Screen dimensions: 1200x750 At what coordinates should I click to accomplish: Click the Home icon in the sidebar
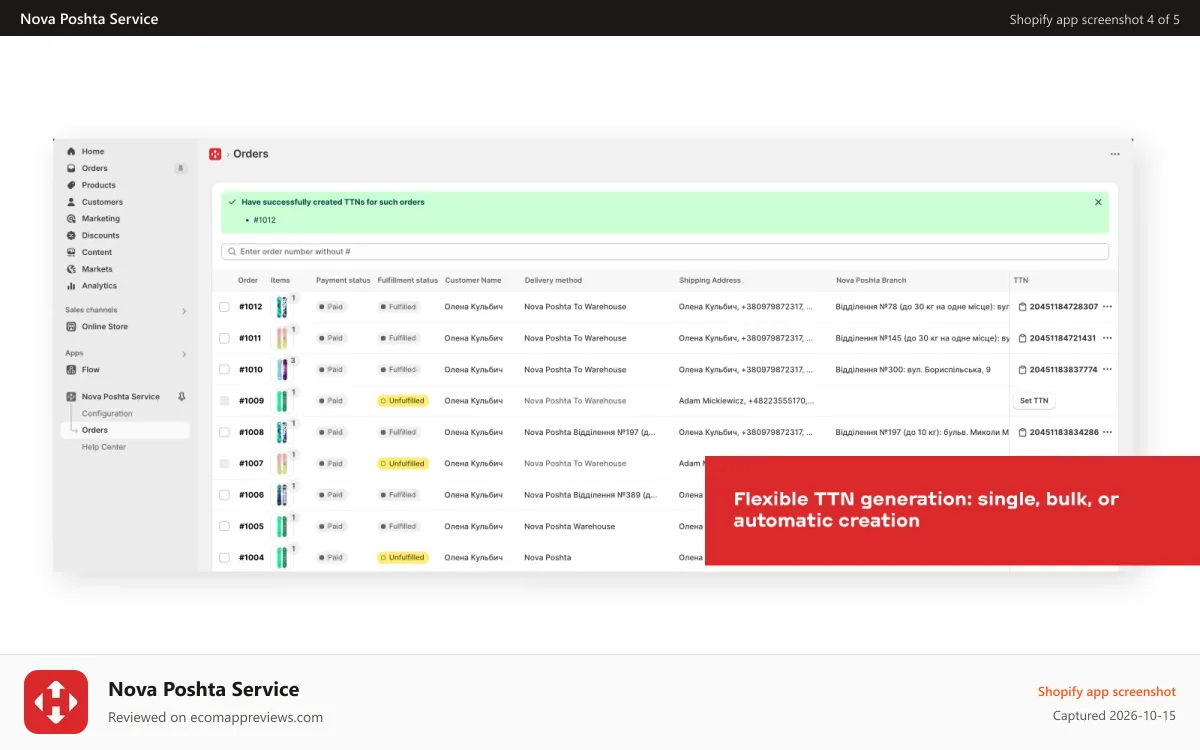tap(71, 152)
